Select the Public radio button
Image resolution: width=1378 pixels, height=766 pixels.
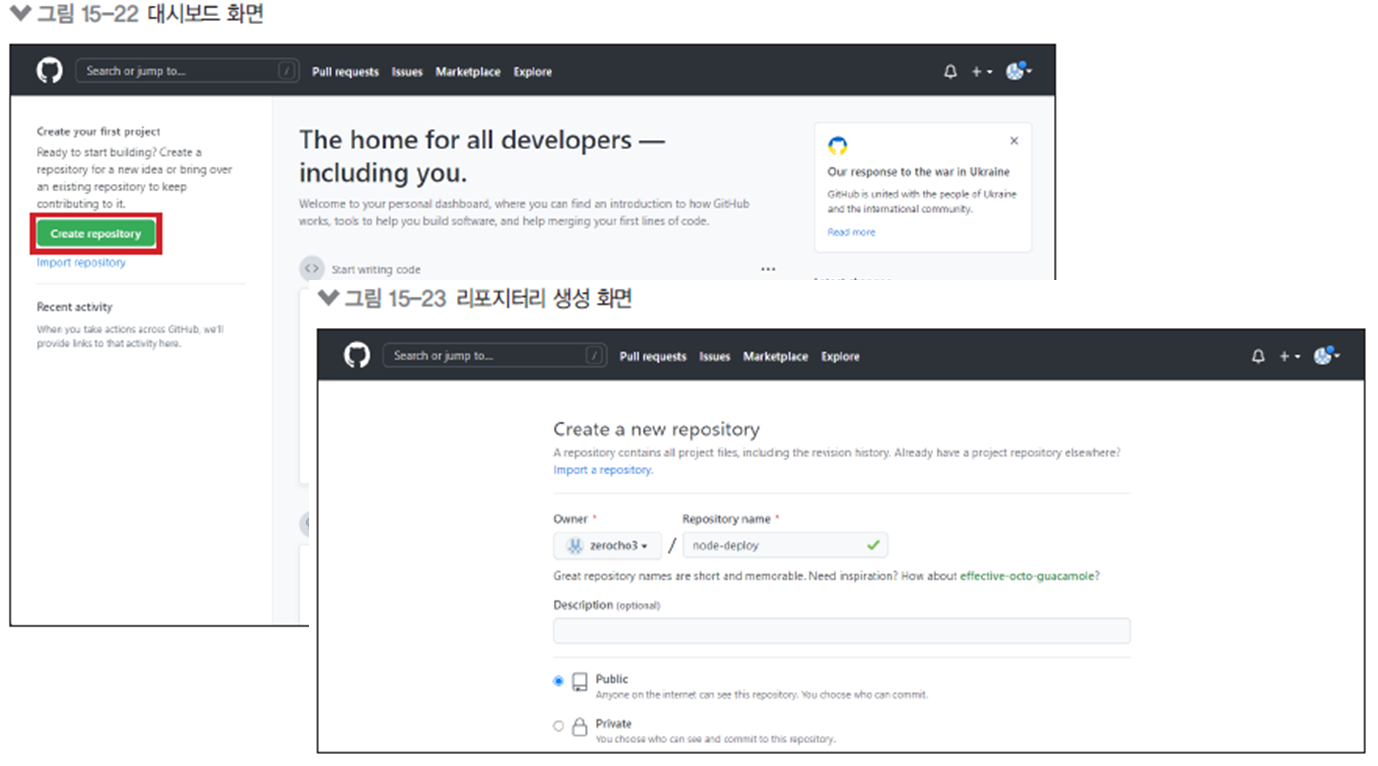559,681
